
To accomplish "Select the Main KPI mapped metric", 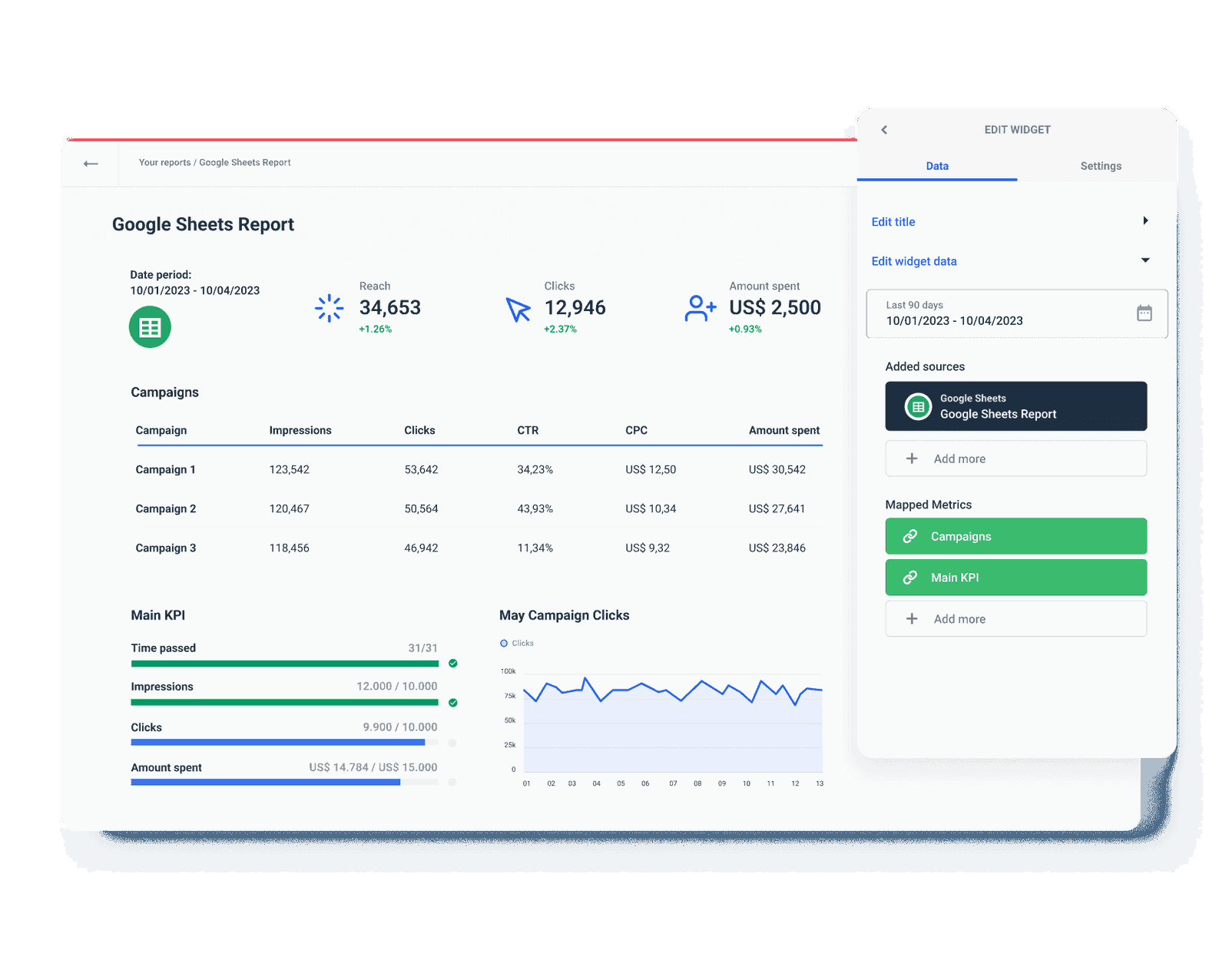I will (1015, 578).
